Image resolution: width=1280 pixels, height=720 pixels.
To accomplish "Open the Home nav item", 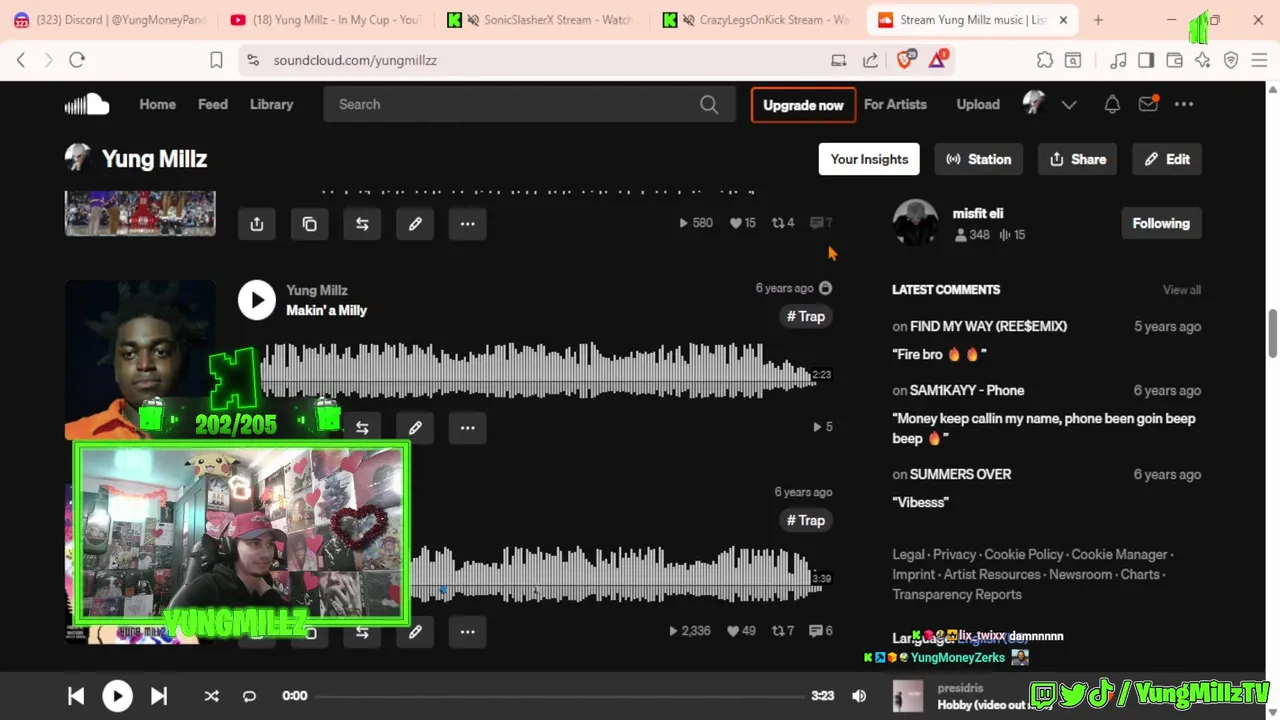I will (x=157, y=104).
